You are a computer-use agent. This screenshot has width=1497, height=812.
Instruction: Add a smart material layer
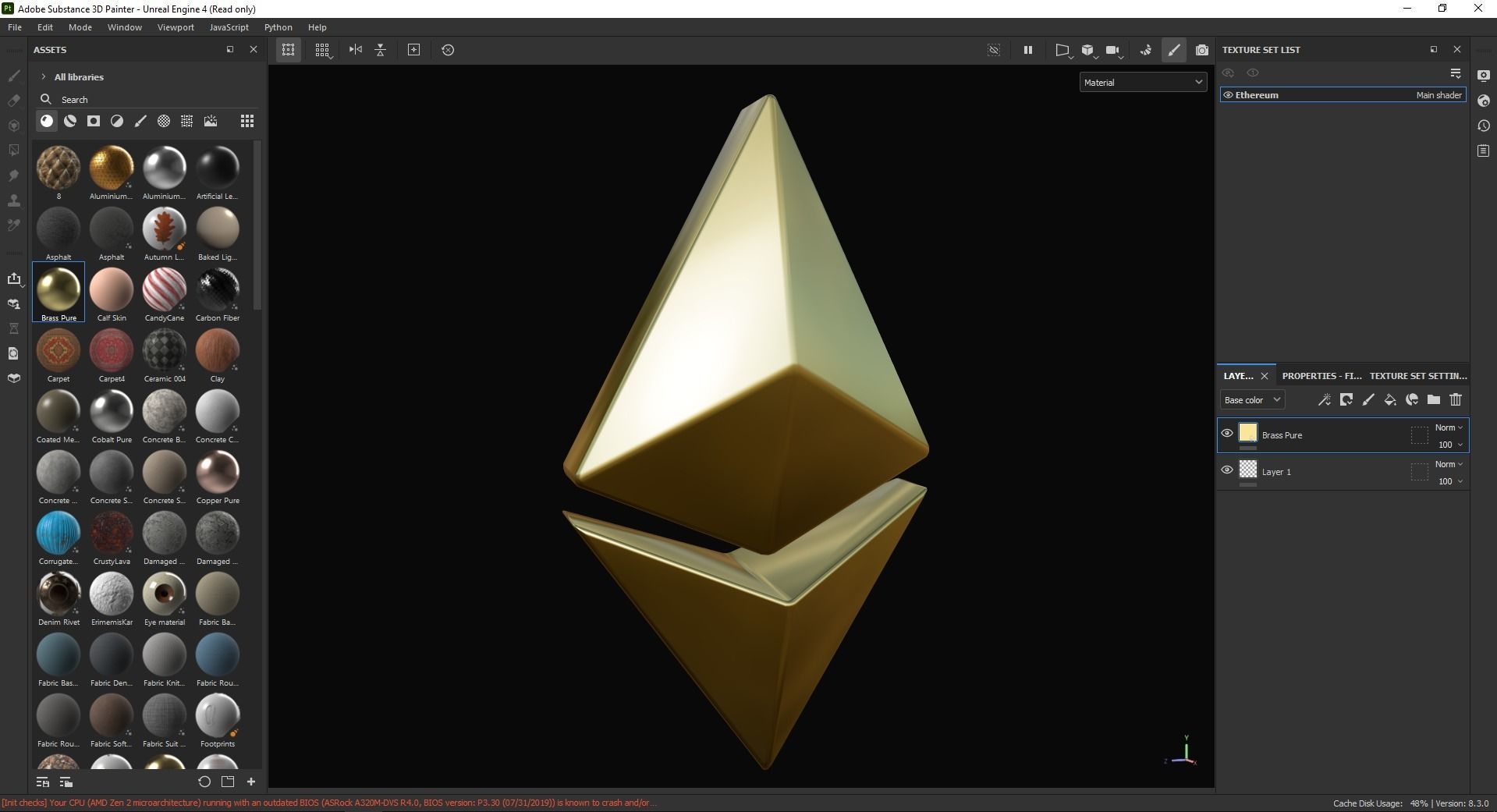[1411, 400]
